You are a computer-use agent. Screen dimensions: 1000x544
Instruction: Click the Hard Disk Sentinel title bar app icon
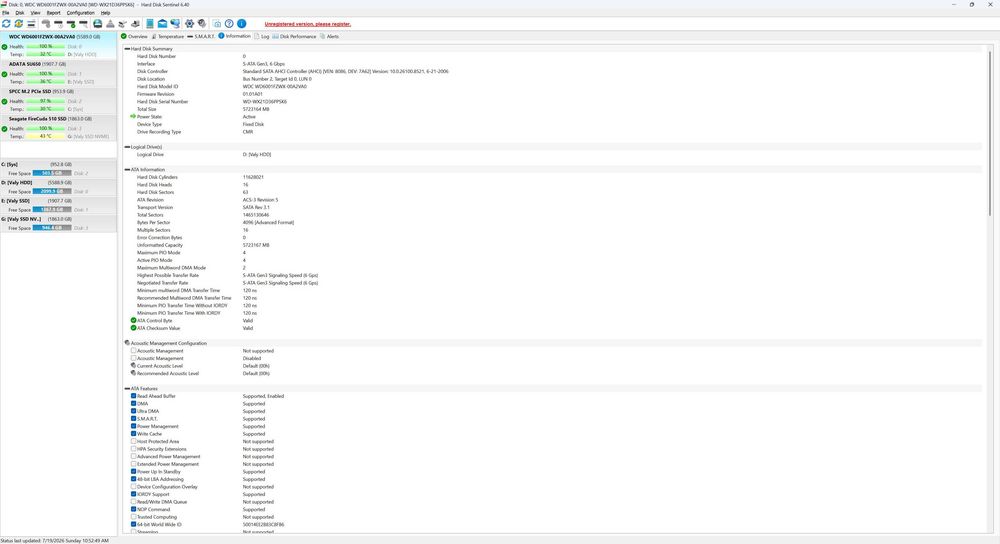click(4, 4)
